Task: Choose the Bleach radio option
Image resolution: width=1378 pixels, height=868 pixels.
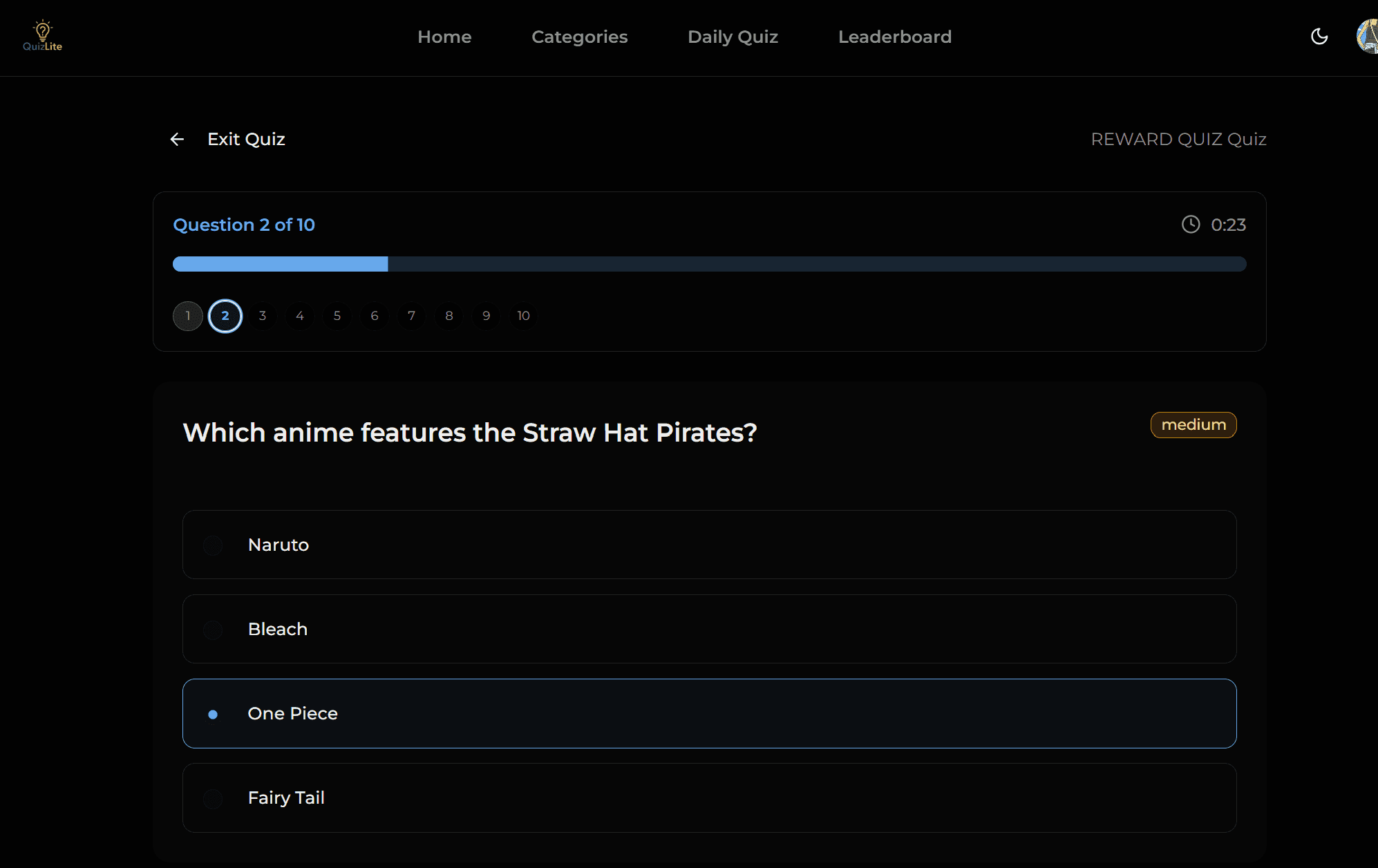Action: (213, 630)
